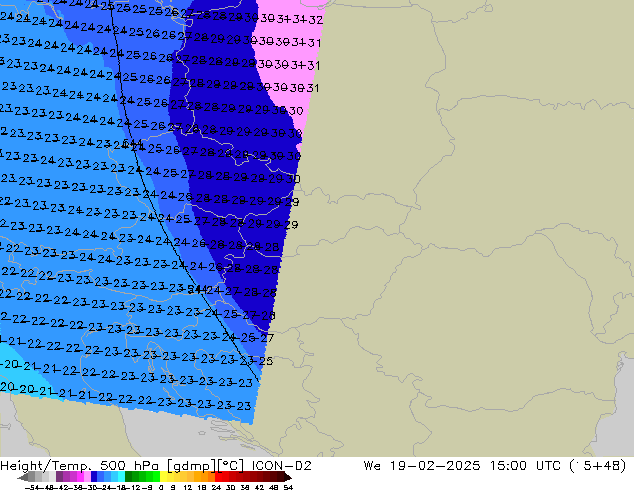Image resolution: width=634 pixels, height=490 pixels.
Task: Click the dark blue swatch in the color legend
Action: (94, 477)
